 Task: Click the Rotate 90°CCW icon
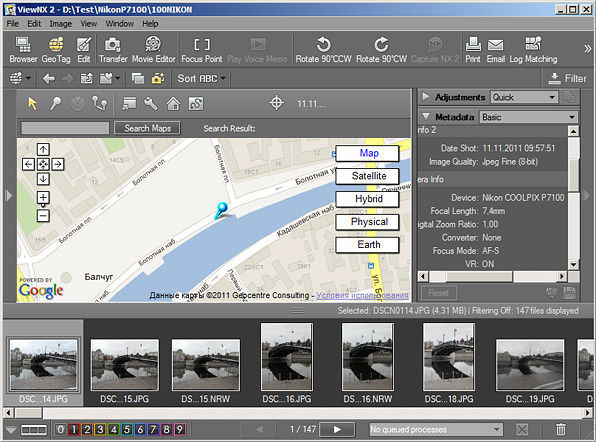[323, 44]
